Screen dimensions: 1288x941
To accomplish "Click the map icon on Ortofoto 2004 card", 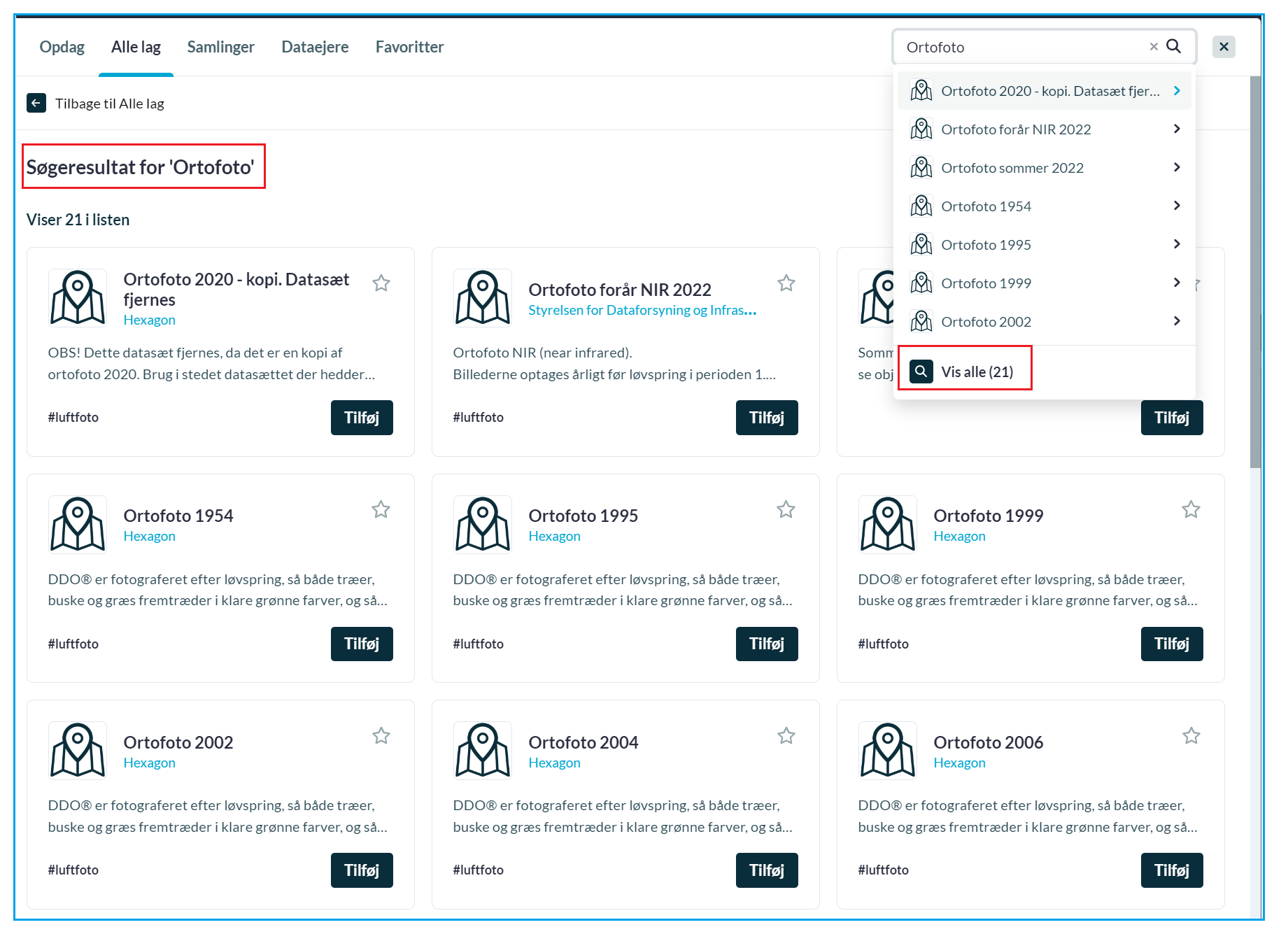I will pos(483,751).
